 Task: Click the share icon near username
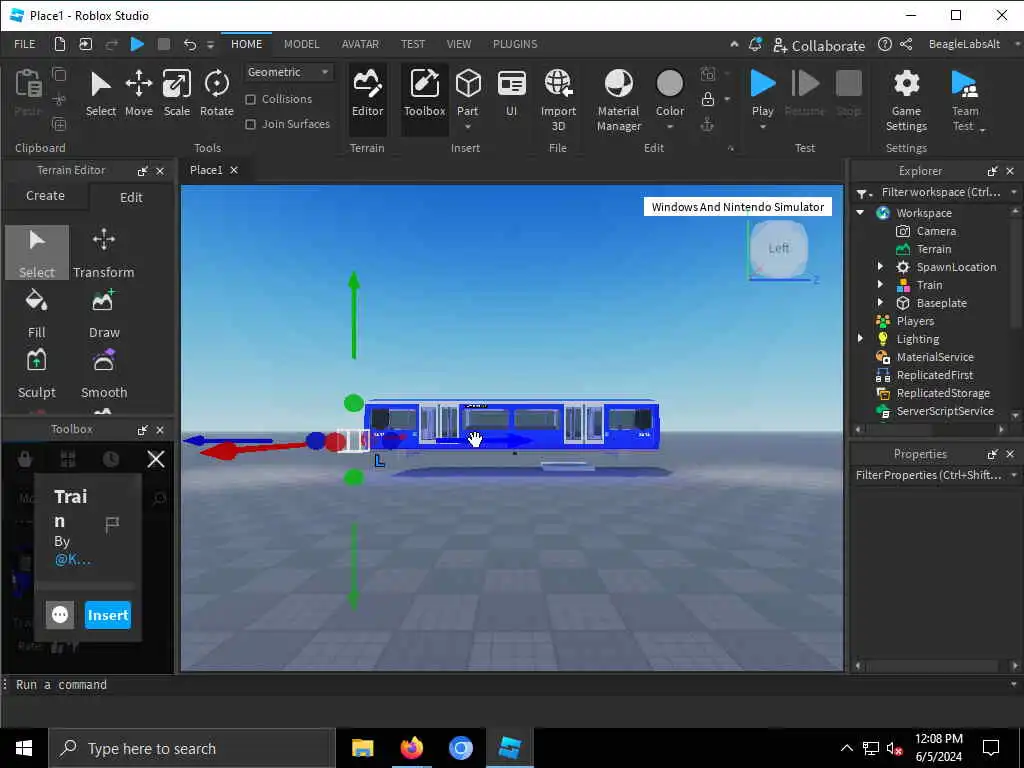(906, 44)
